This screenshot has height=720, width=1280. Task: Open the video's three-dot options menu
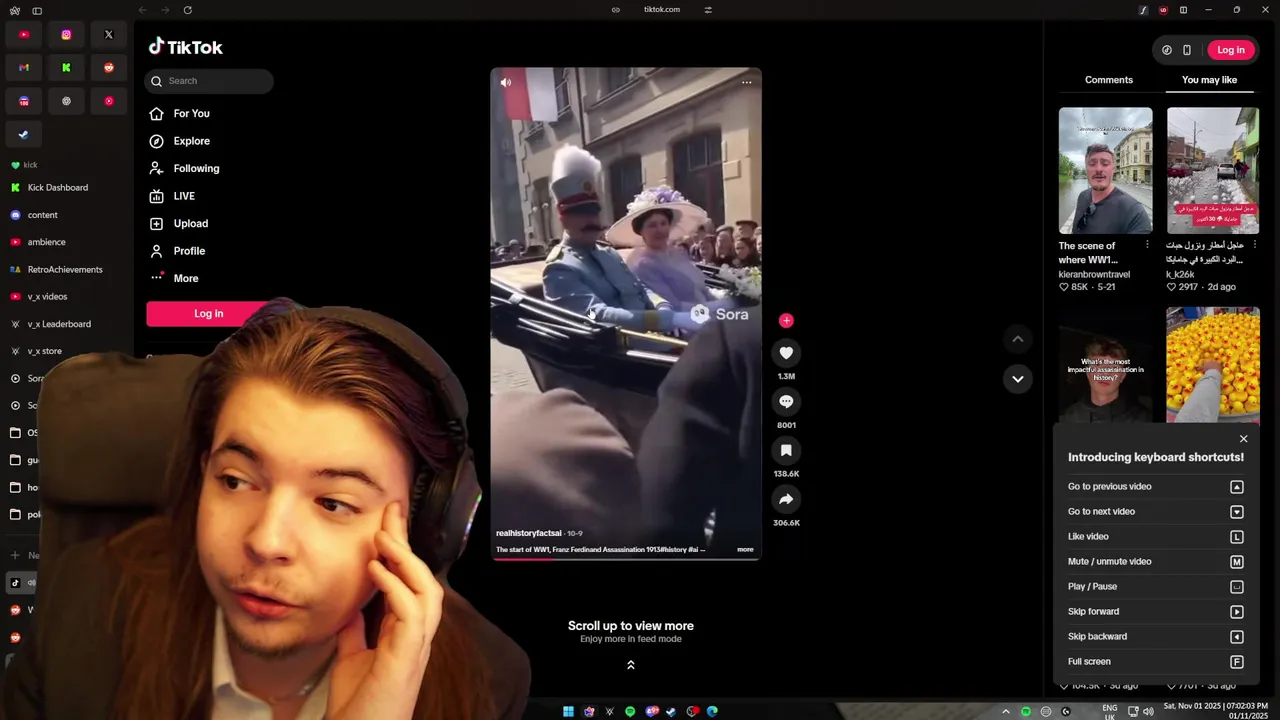click(746, 82)
